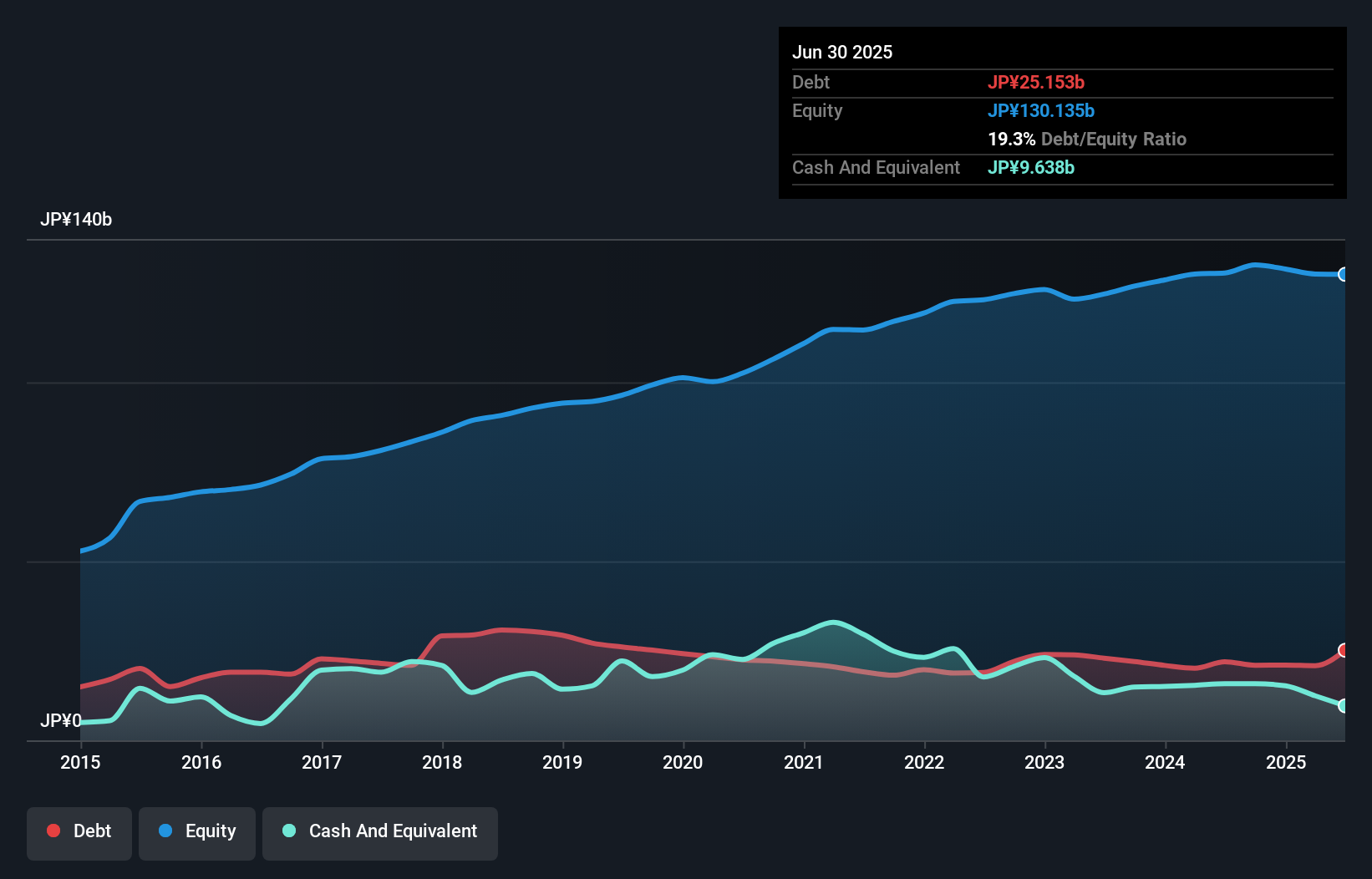1372x879 pixels.
Task: Click the JP¥140b gridline label
Action: 78,220
